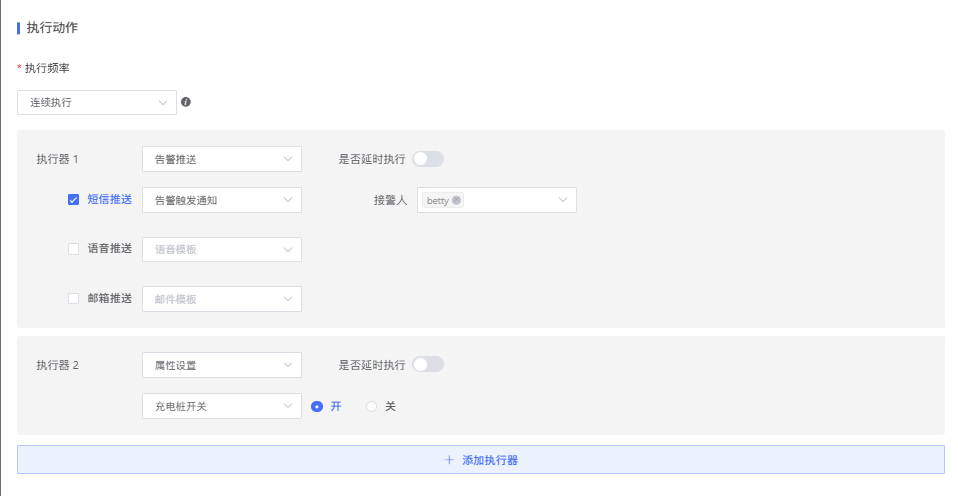
Task: Open the 告警触发通知 SMS template dropdown
Action: [221, 200]
